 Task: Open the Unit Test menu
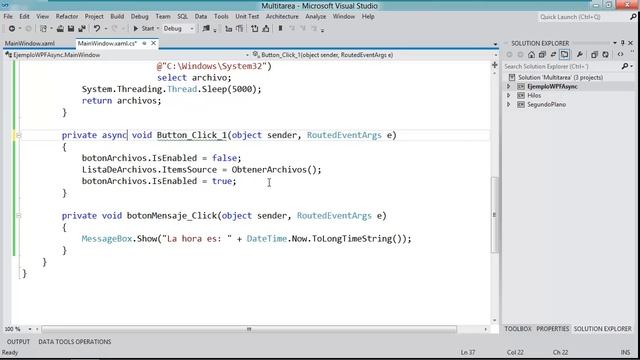tap(247, 17)
